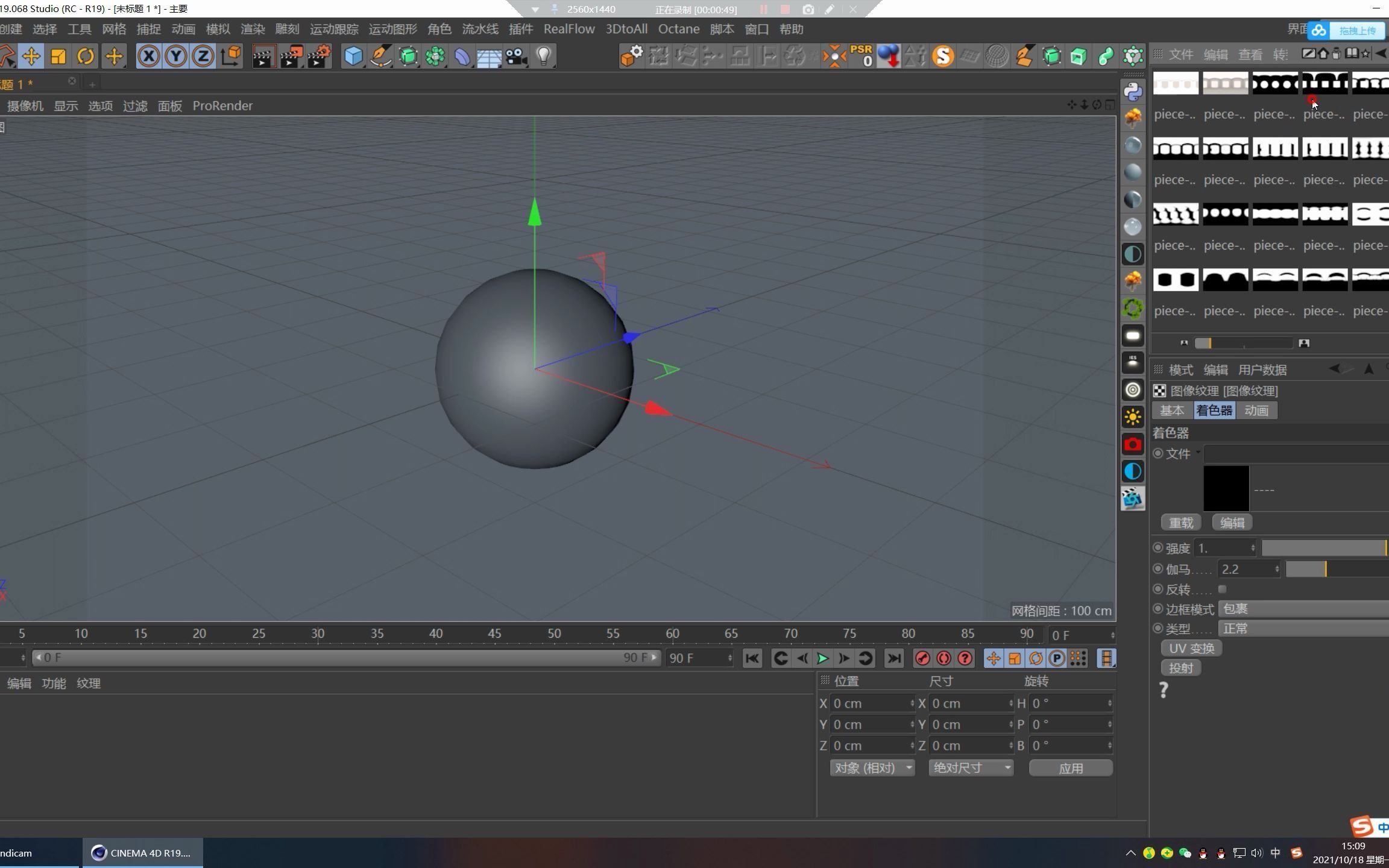The width and height of the screenshot is (1389, 868).
Task: Click the Python icon in the side palette
Action: (x=1133, y=91)
